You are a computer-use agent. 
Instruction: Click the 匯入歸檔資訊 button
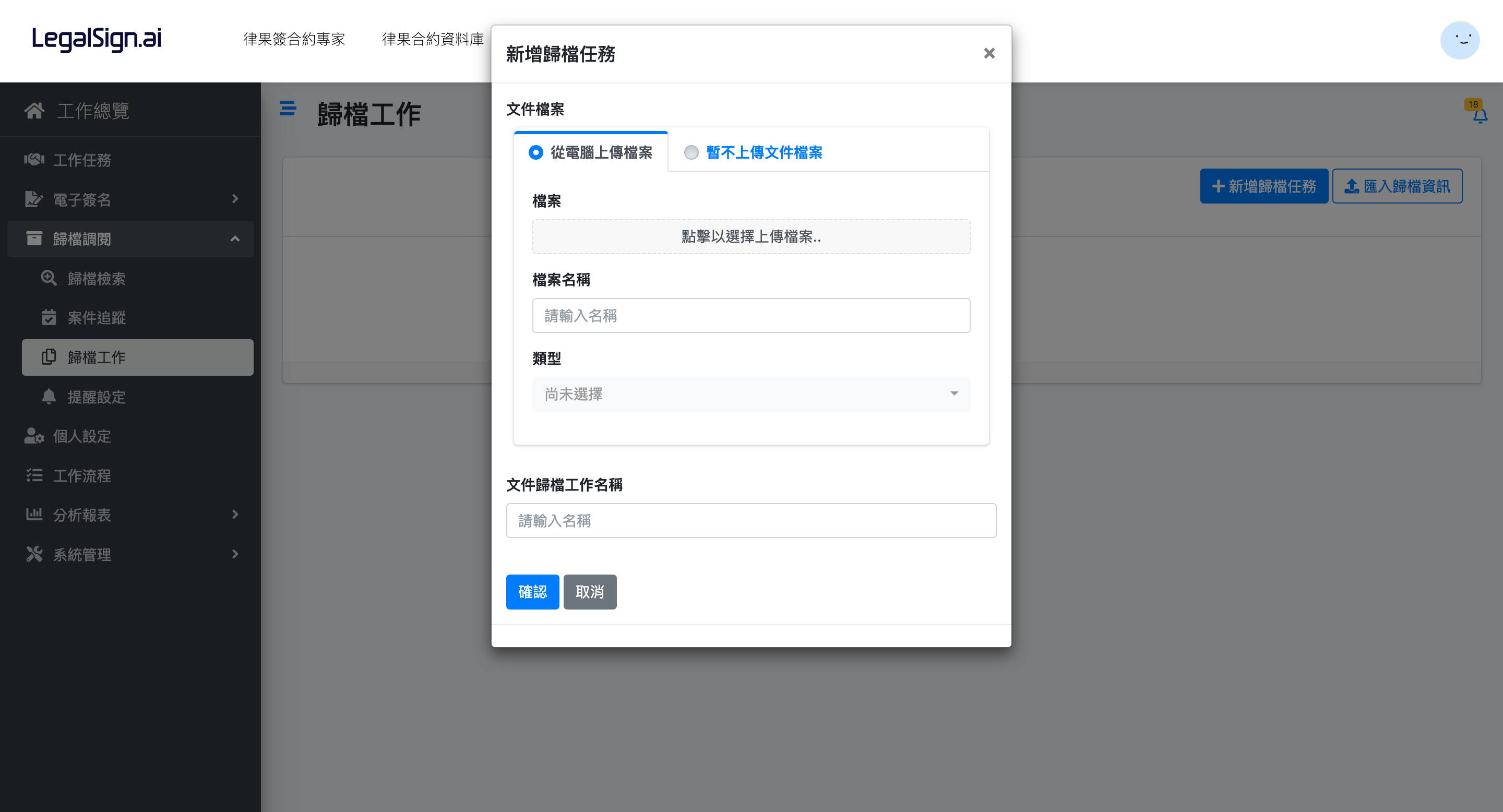[1397, 186]
